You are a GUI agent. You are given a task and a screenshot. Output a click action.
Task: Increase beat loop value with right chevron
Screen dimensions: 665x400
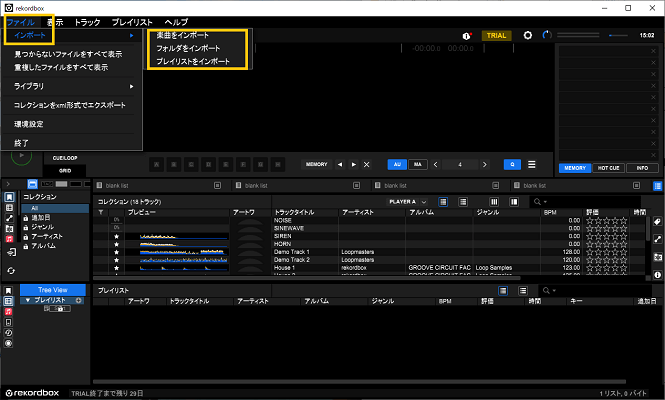(484, 165)
